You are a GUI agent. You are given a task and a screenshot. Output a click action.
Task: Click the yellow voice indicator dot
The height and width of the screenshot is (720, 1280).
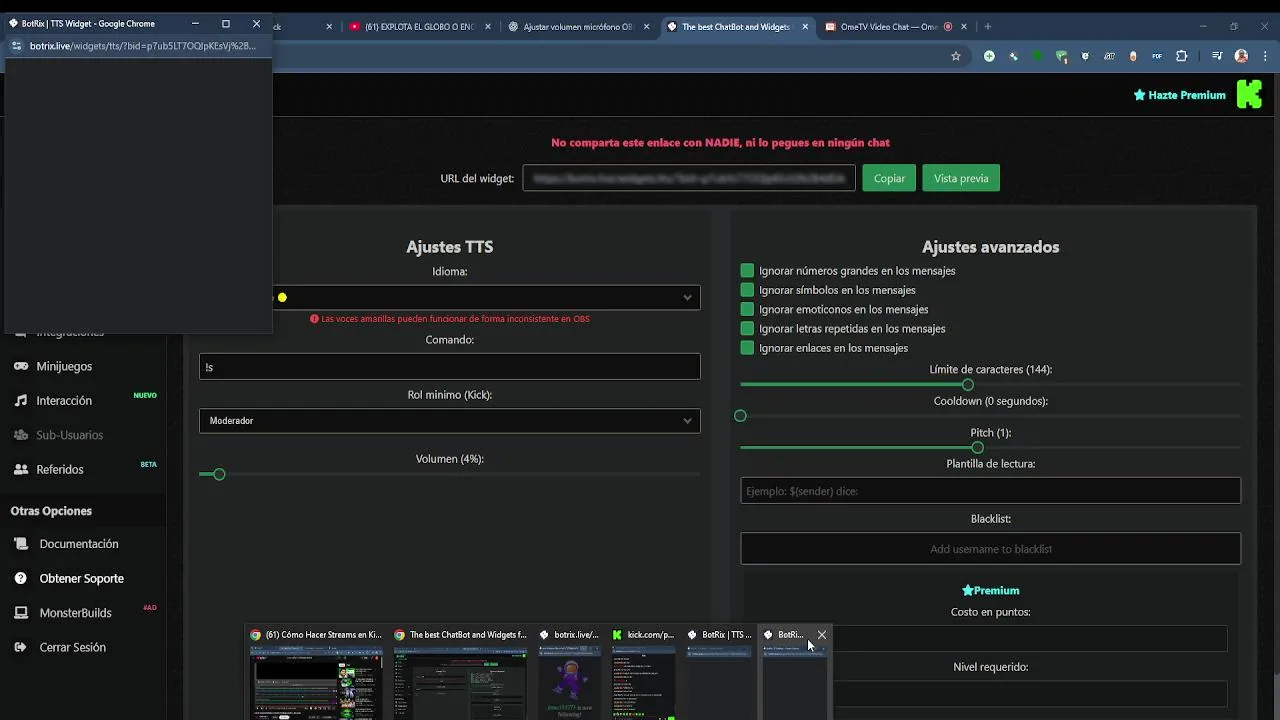tap(282, 297)
